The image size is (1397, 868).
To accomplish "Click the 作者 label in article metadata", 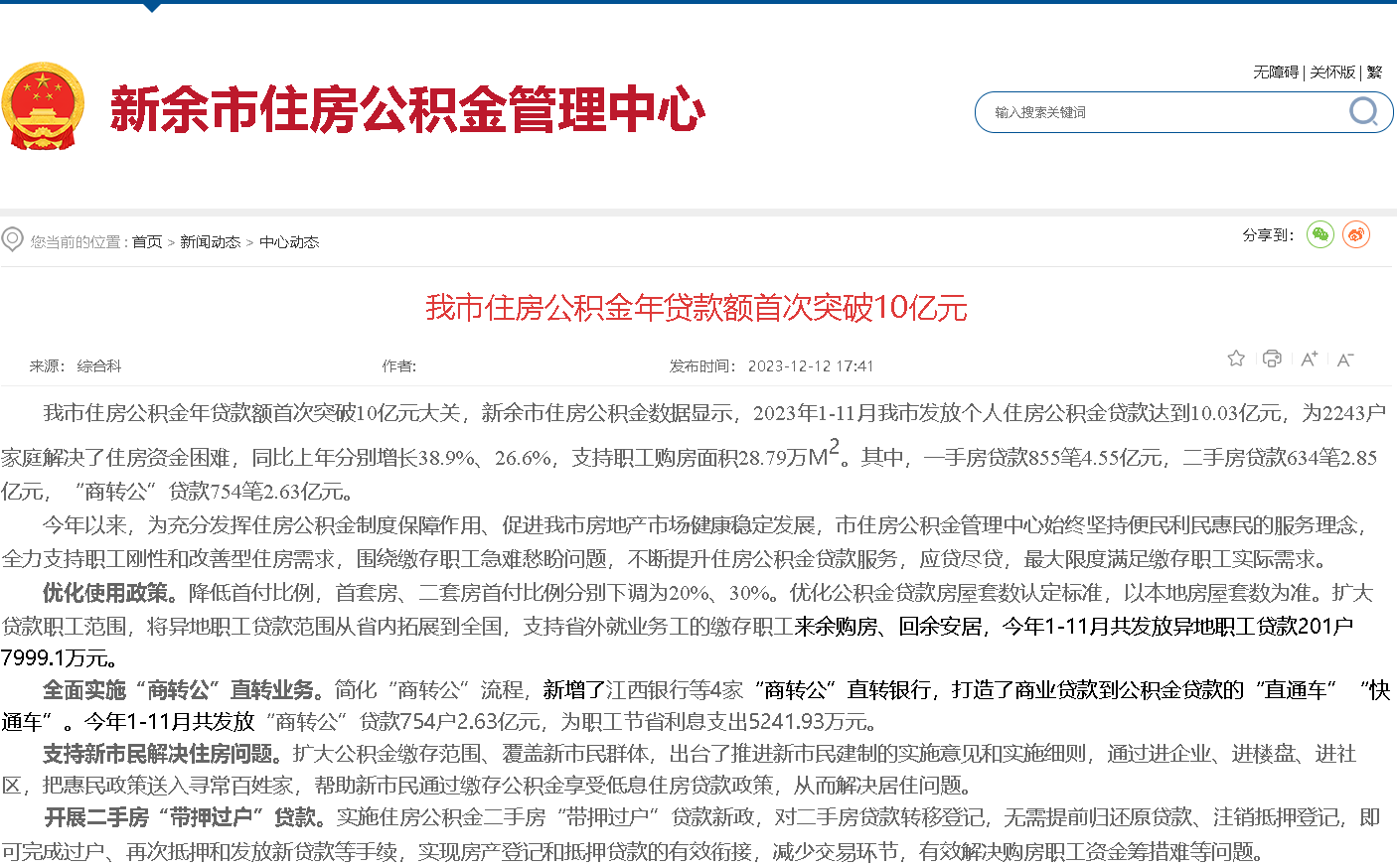I will click(399, 366).
